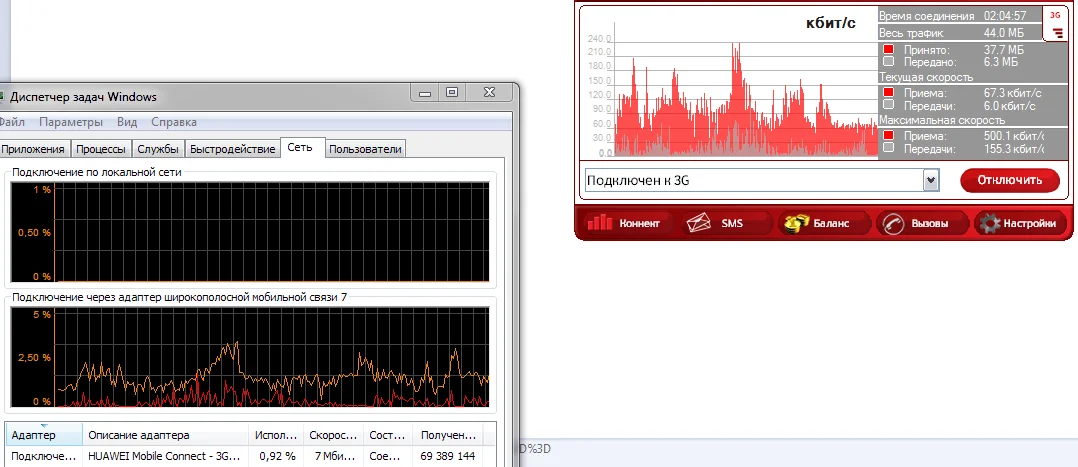Switch to the Процессы tab

pos(101,149)
